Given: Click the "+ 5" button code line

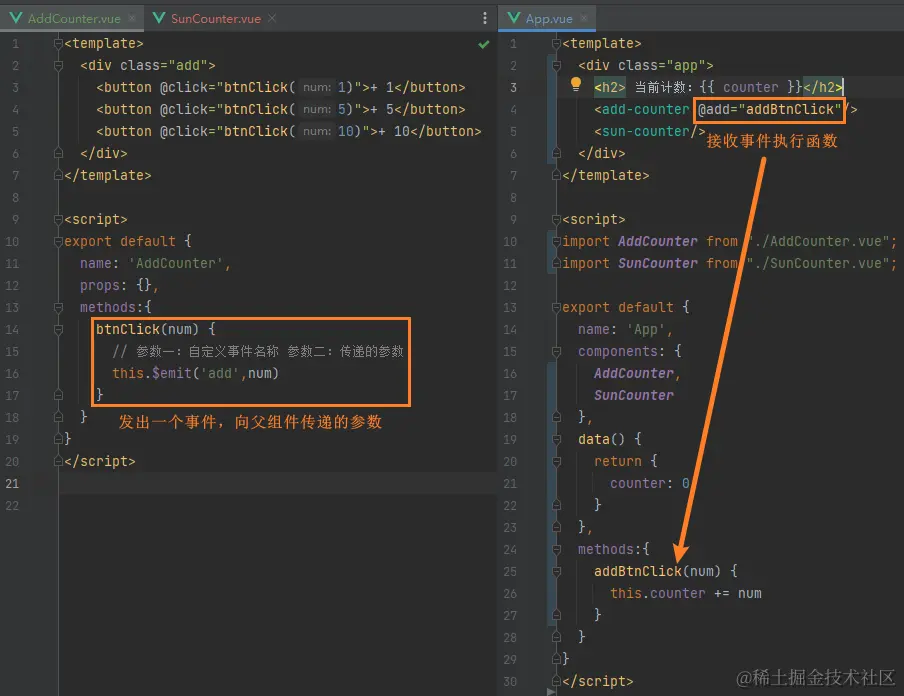Looking at the screenshot, I should click(x=281, y=110).
